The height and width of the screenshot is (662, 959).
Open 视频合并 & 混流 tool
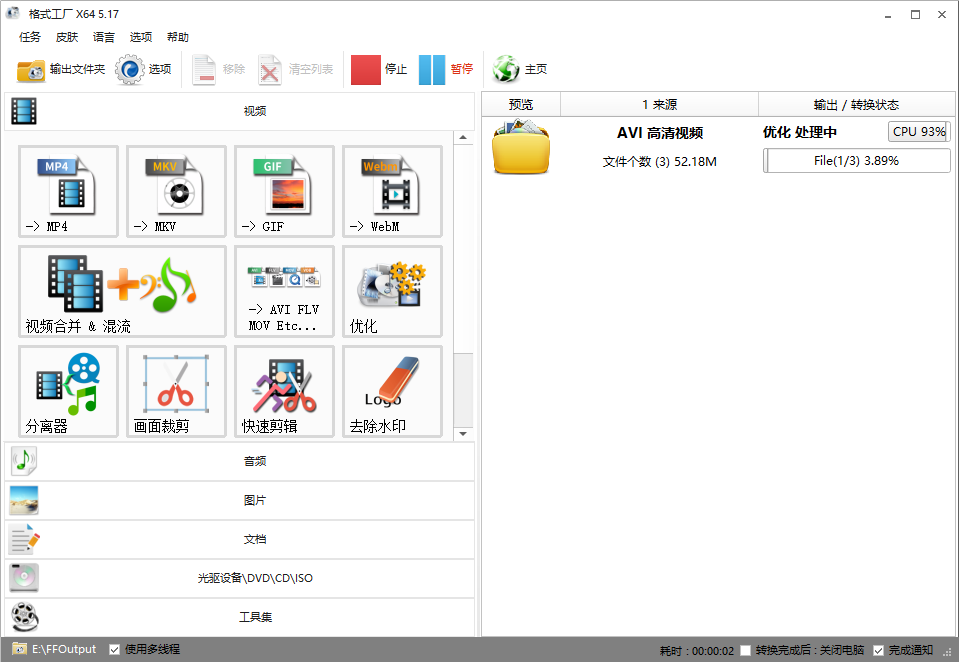122,291
